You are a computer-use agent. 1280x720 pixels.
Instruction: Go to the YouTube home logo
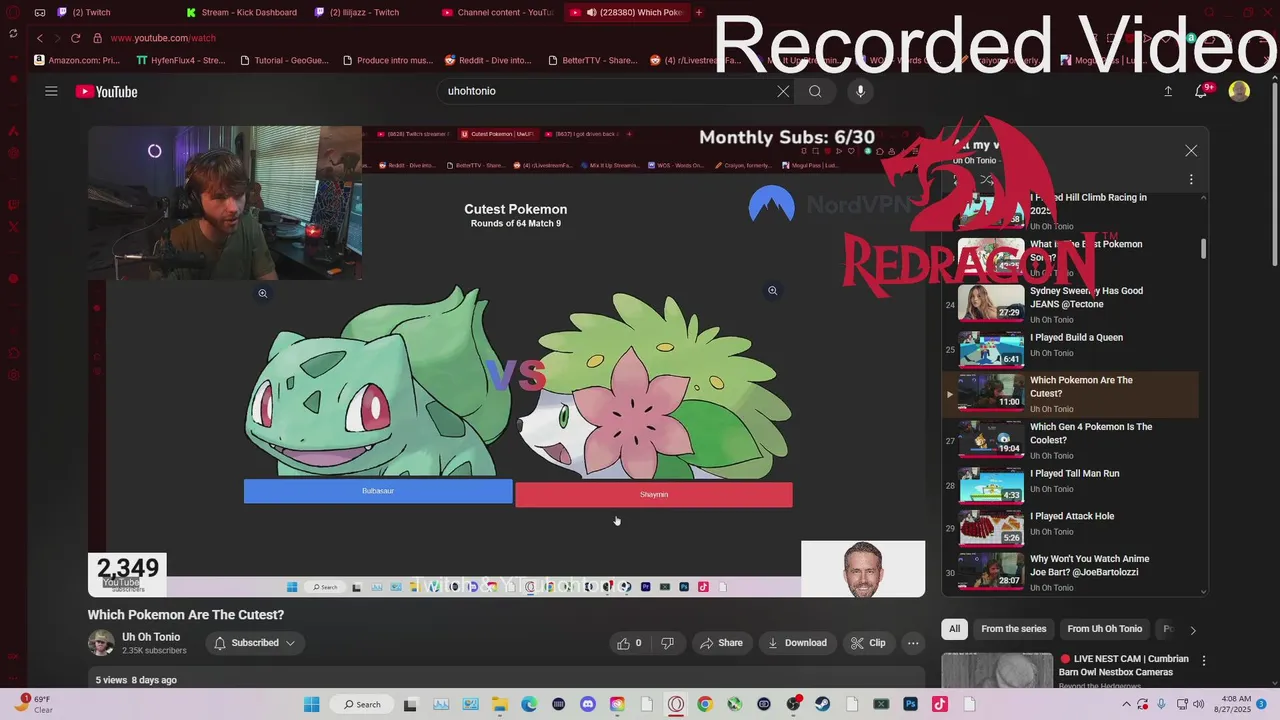[106, 92]
